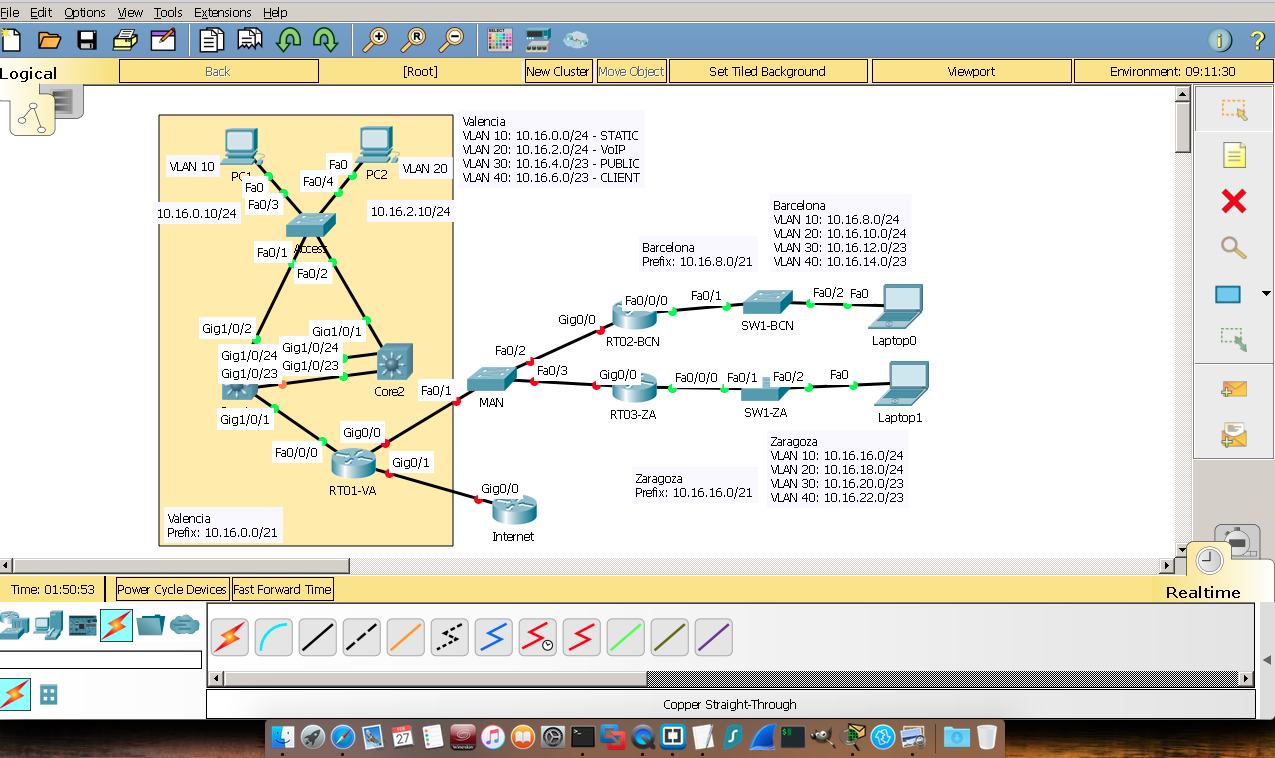1275x758 pixels.
Task: Click the Environment: 09:11:30 button
Action: click(x=1172, y=71)
